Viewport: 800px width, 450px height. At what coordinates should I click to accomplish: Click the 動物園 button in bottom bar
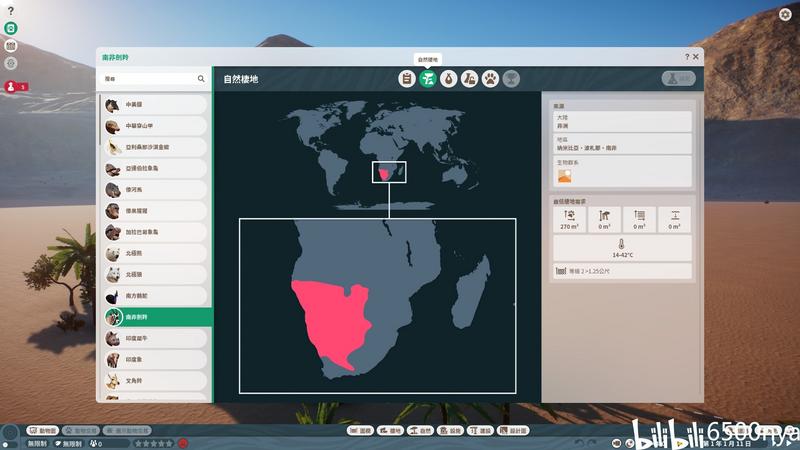(43, 431)
